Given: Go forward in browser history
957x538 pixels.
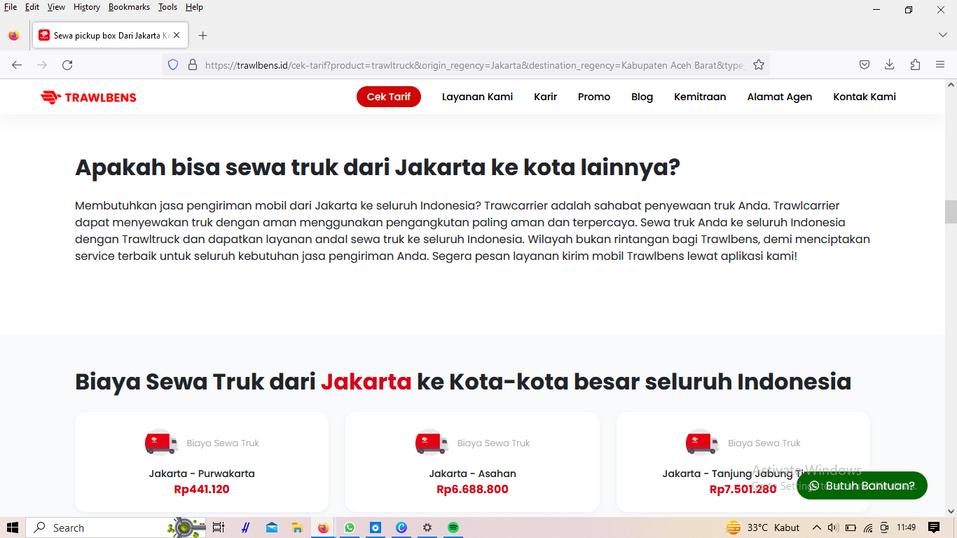Looking at the screenshot, I should [42, 65].
